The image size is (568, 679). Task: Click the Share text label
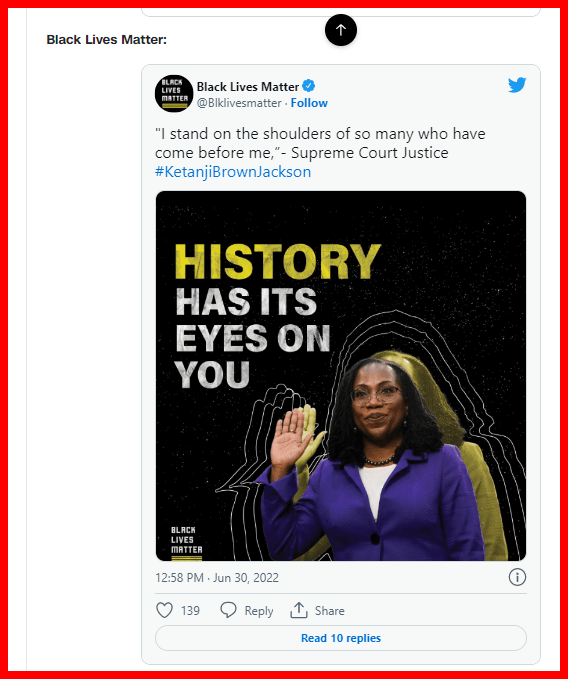coord(329,611)
